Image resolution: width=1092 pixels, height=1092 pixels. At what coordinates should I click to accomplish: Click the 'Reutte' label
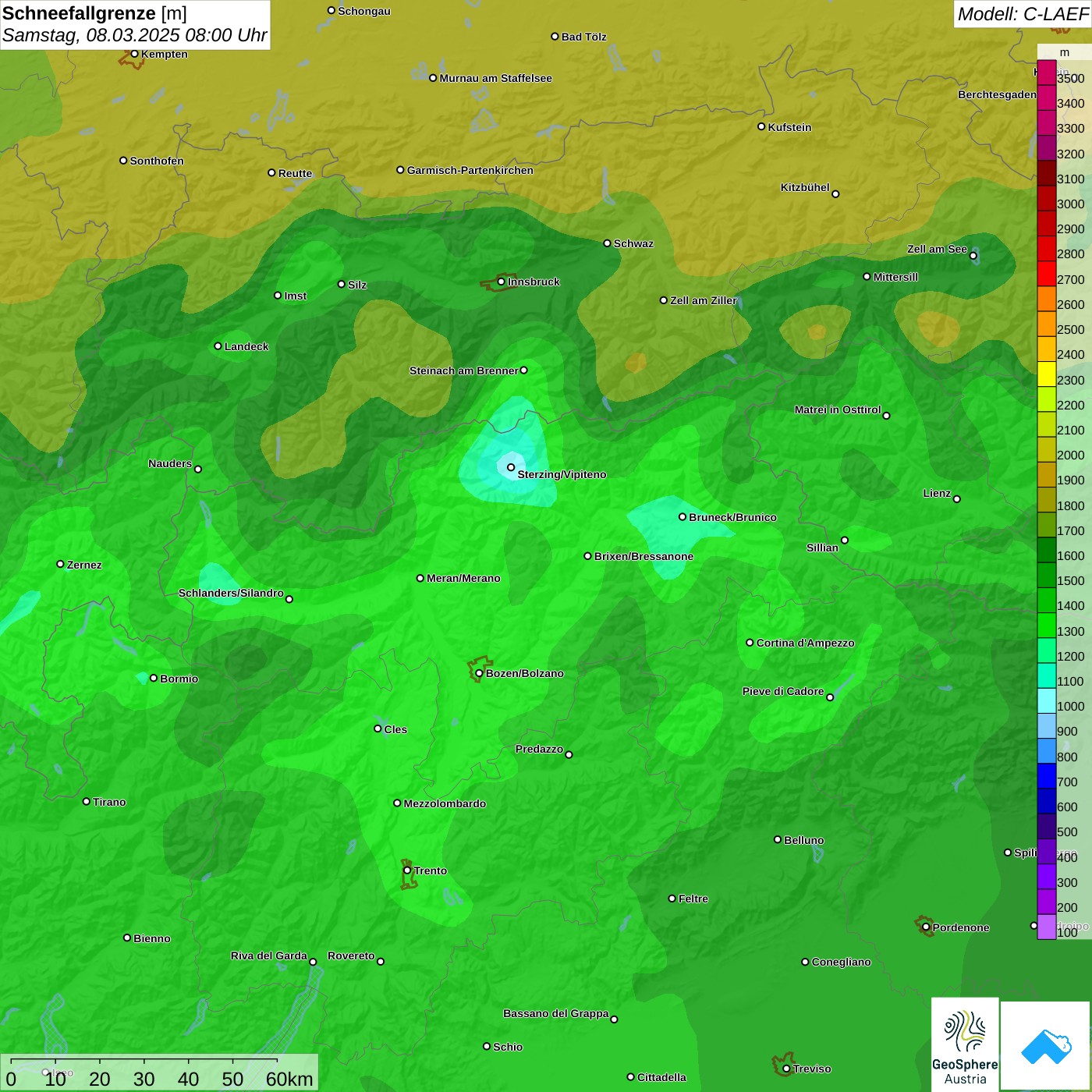coord(295,173)
